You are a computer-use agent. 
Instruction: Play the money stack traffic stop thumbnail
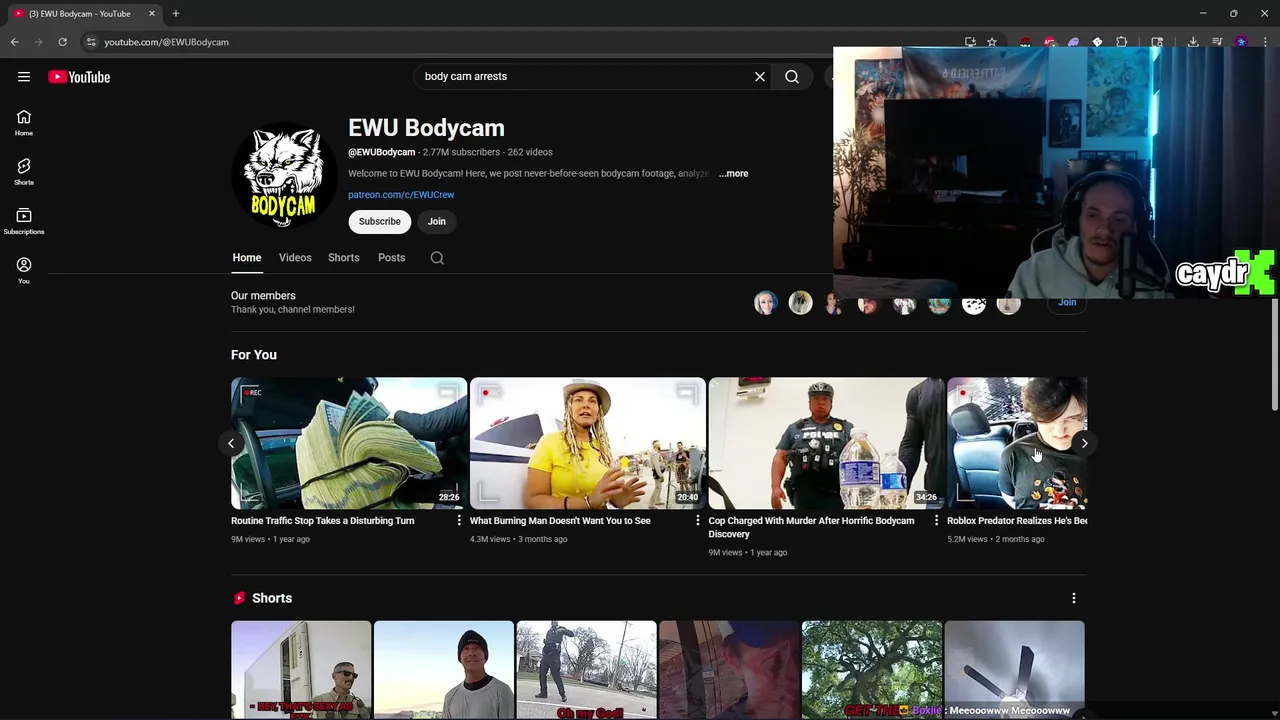click(349, 443)
